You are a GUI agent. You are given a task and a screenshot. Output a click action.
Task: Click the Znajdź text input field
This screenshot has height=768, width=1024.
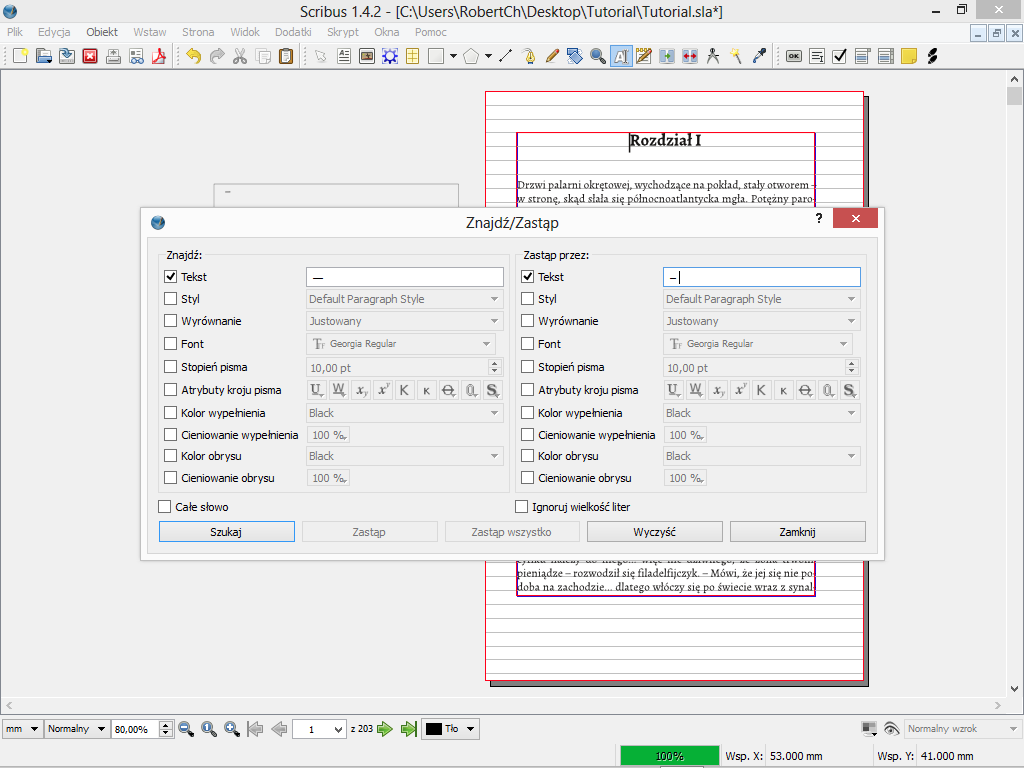[x=404, y=277]
